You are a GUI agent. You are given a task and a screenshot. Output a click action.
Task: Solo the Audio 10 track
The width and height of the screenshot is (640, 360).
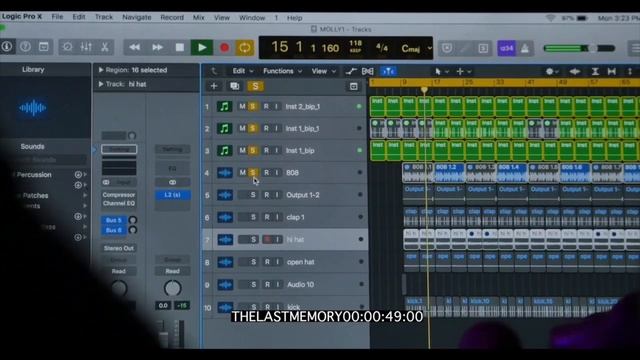(253, 284)
